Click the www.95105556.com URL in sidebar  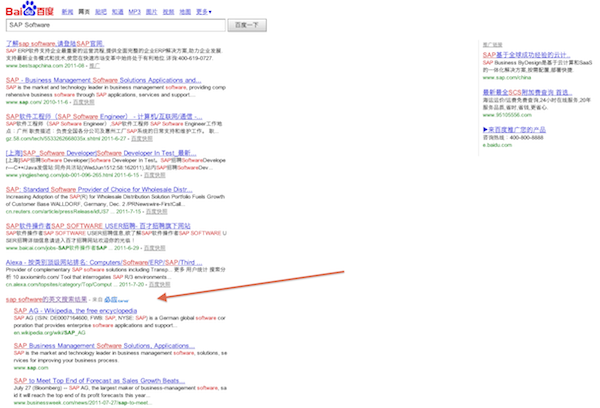[507, 115]
